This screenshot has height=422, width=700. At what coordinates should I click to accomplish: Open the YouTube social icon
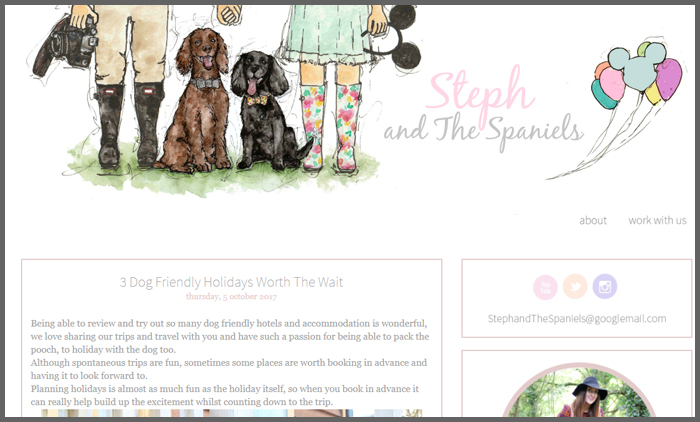coord(545,287)
